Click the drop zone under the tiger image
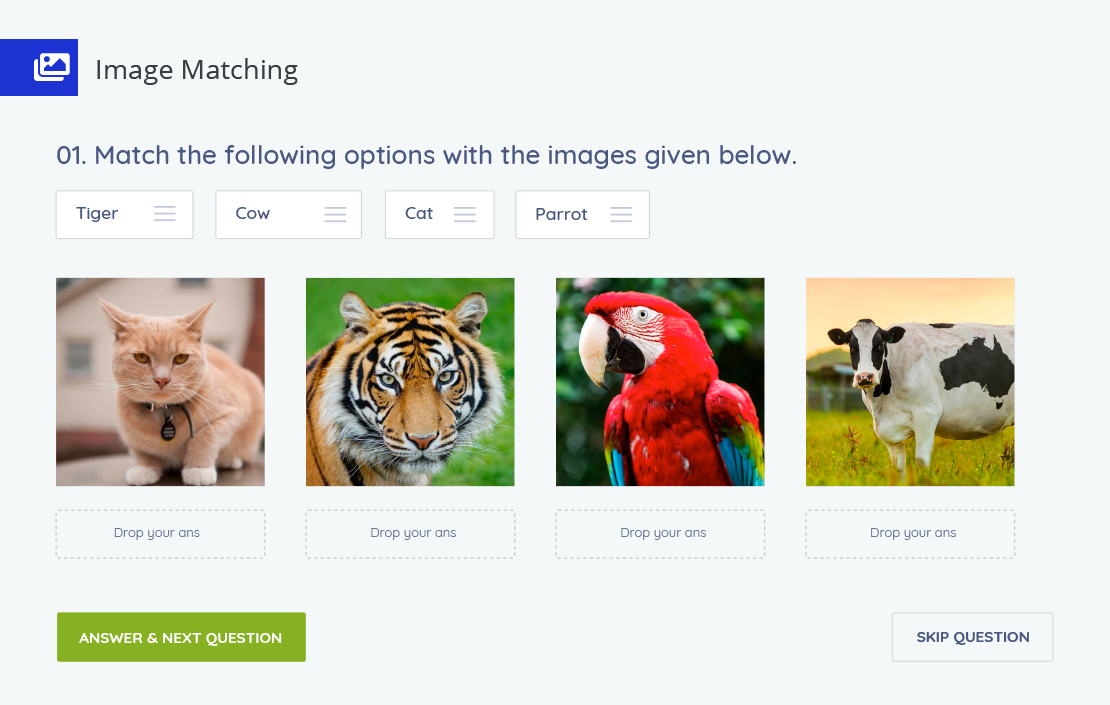 (411, 534)
